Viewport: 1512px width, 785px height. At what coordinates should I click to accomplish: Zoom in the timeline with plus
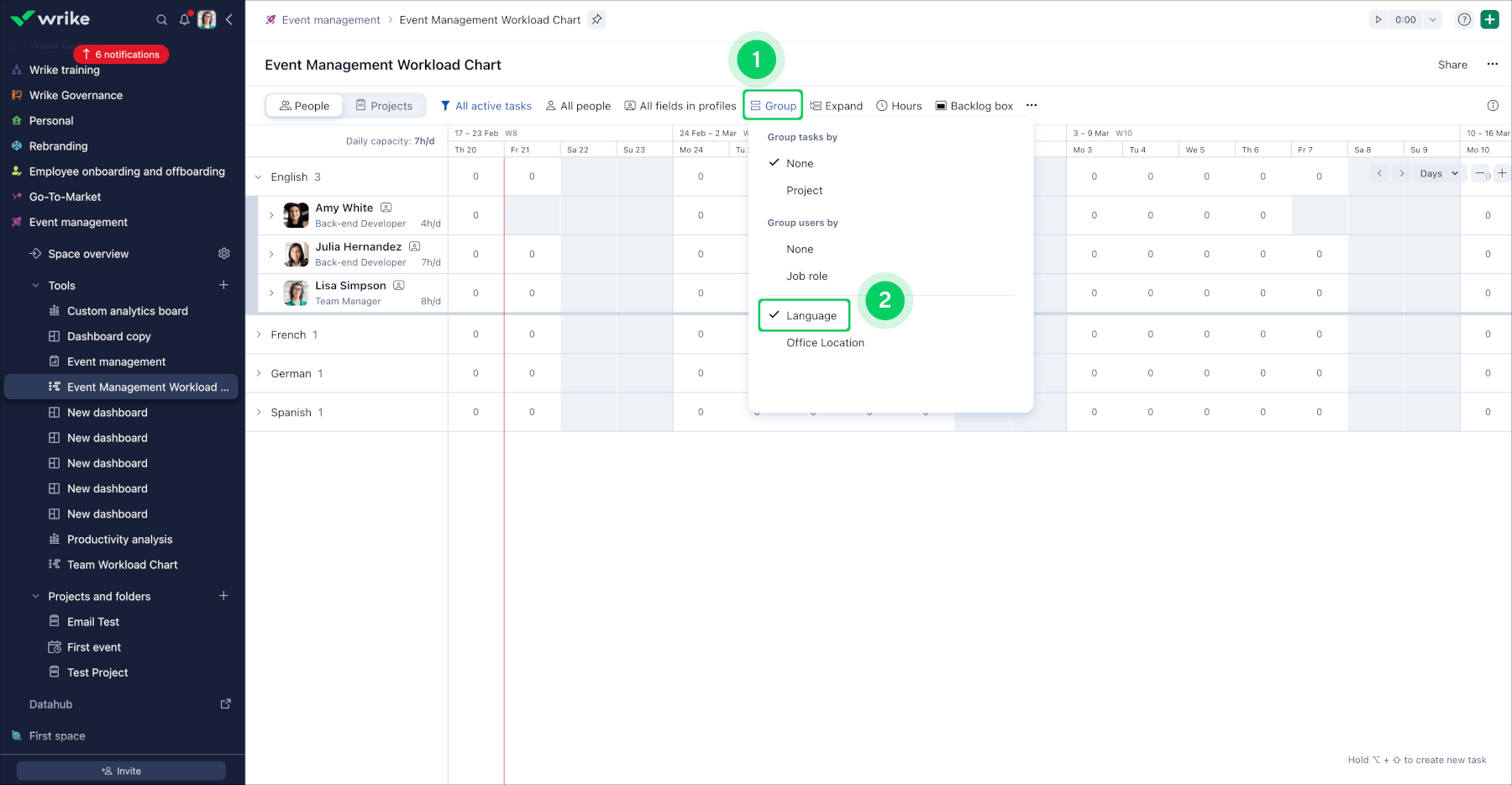pos(1502,173)
